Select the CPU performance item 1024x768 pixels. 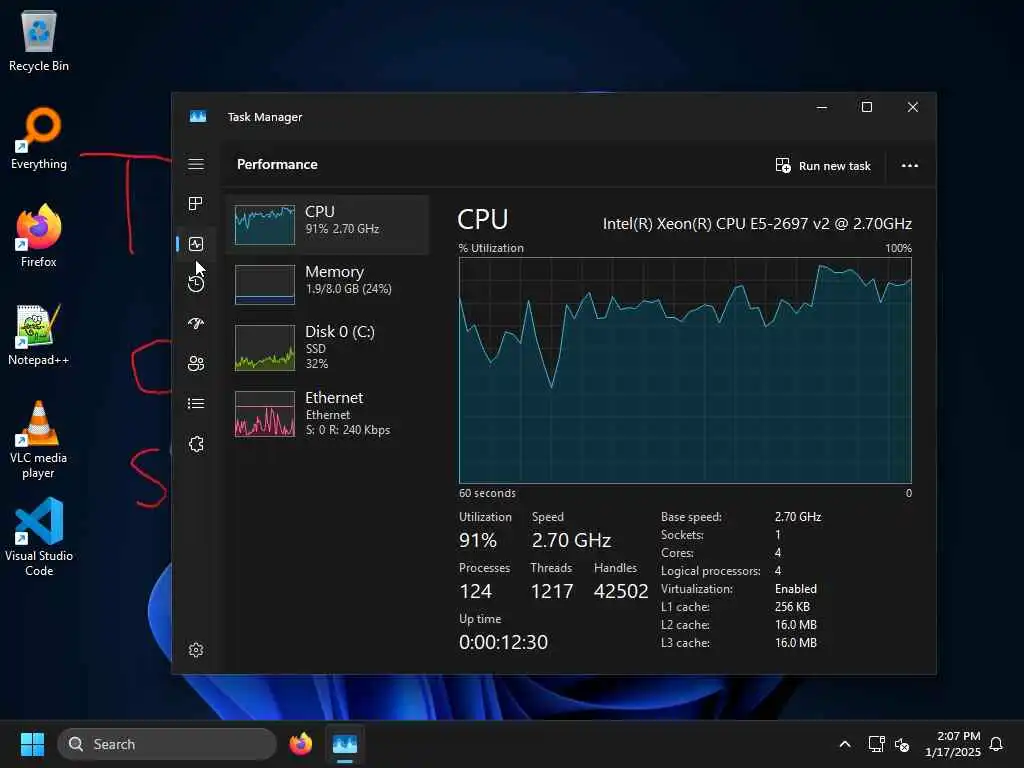point(327,224)
